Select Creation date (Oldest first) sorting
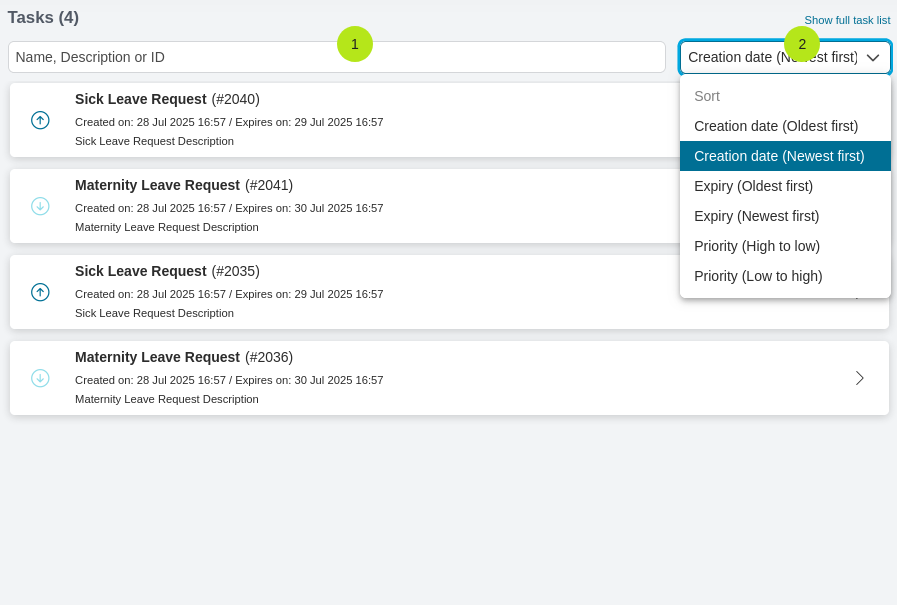The image size is (897, 605). (x=776, y=126)
